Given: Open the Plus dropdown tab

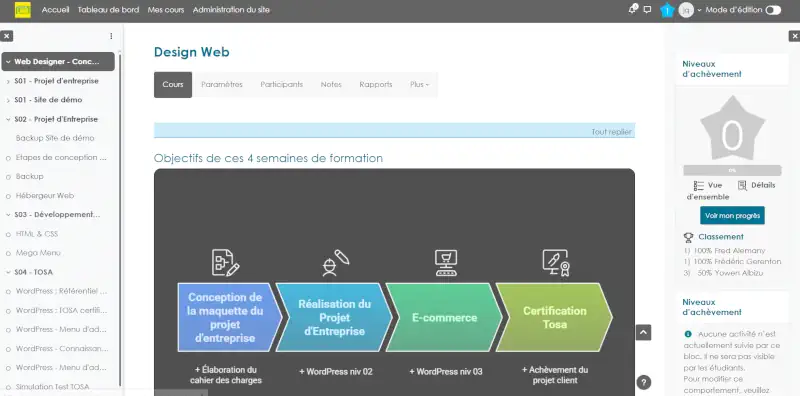Looking at the screenshot, I should tap(419, 85).
